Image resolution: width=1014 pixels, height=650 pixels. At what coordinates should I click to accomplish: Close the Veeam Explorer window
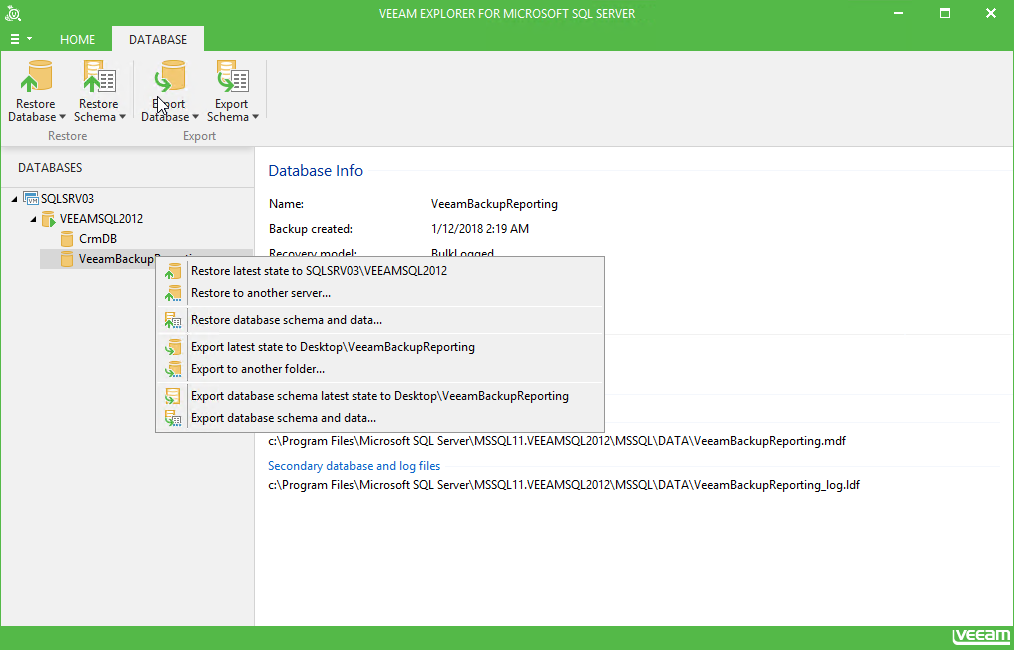[991, 14]
